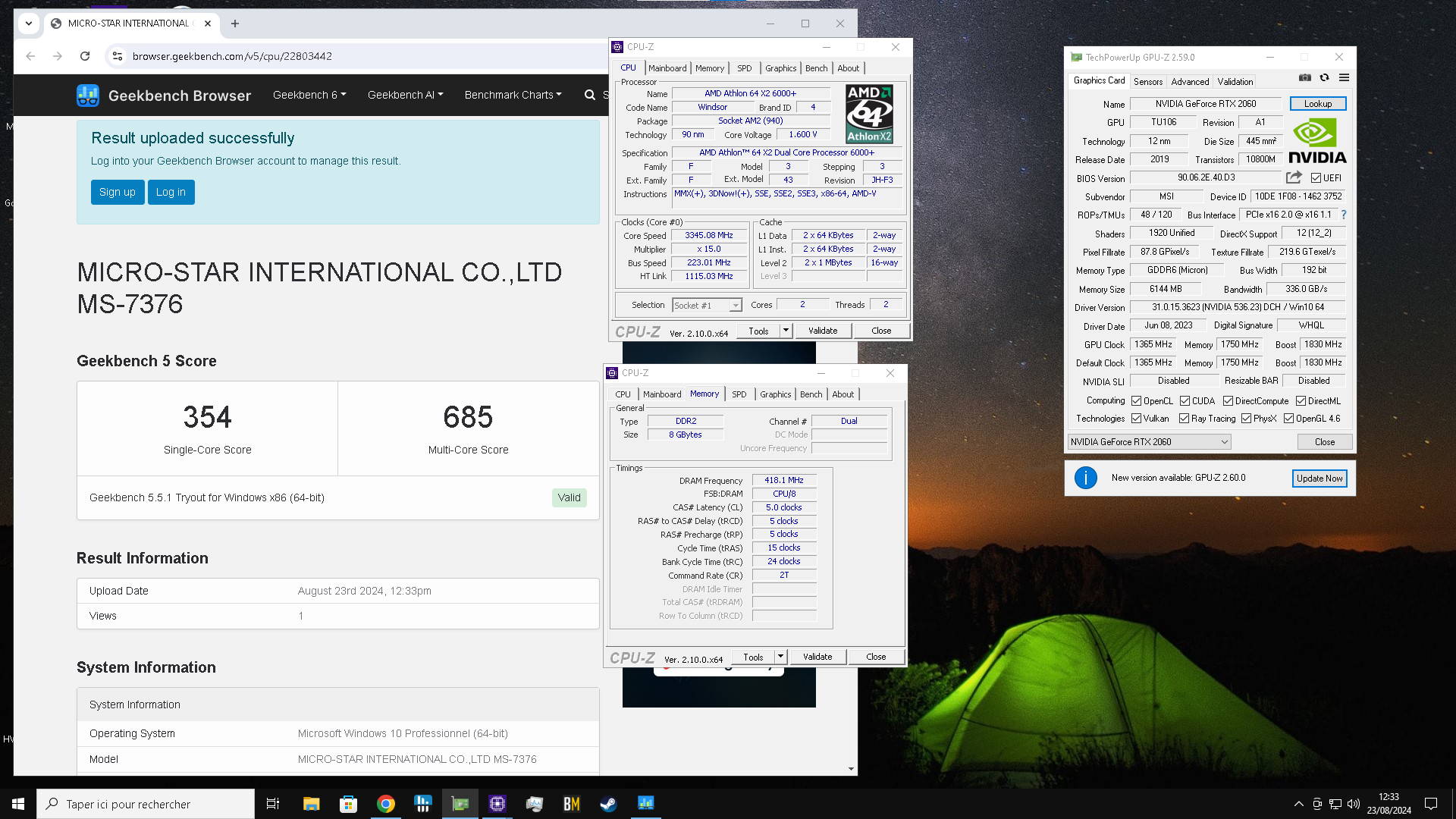Open the CPU-Z taskbar icon
Image resolution: width=1456 pixels, height=819 pixels.
[x=497, y=804]
